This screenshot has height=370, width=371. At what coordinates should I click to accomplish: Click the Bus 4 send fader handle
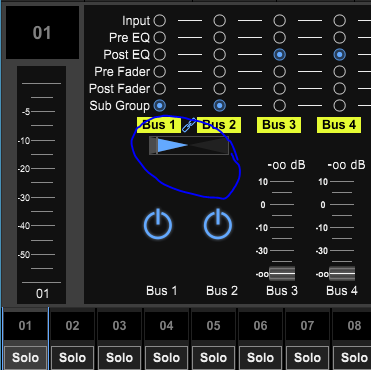342,274
